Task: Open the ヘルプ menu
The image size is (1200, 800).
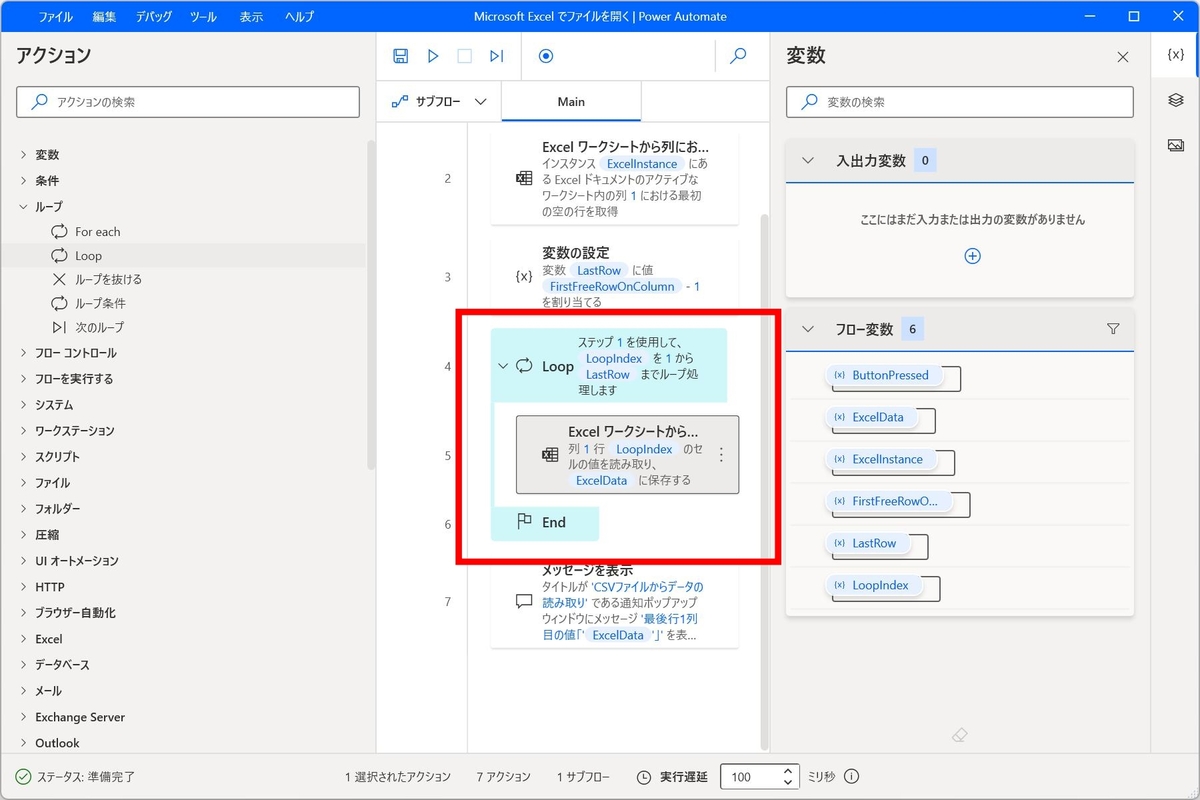Action: [x=299, y=17]
